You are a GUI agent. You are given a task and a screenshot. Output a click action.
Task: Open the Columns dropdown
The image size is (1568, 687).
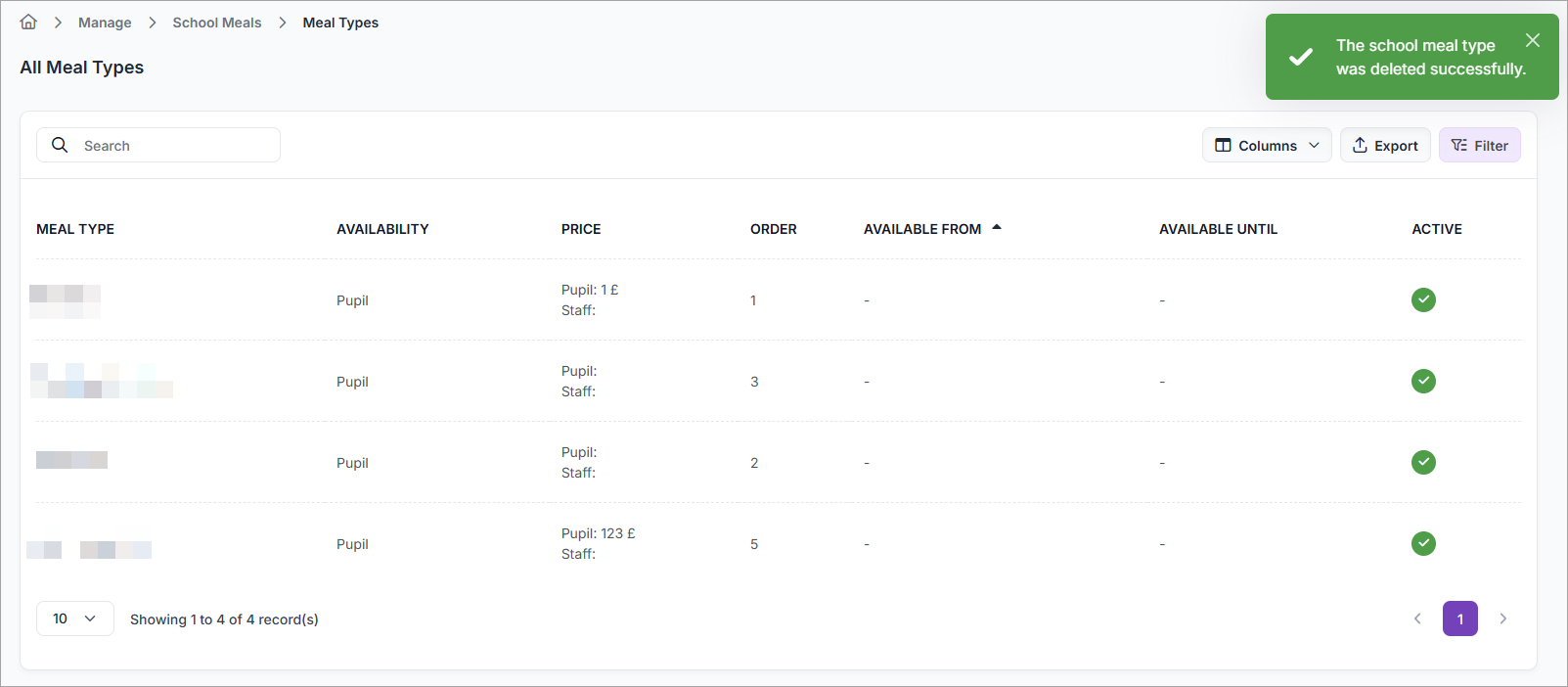[x=1267, y=145]
